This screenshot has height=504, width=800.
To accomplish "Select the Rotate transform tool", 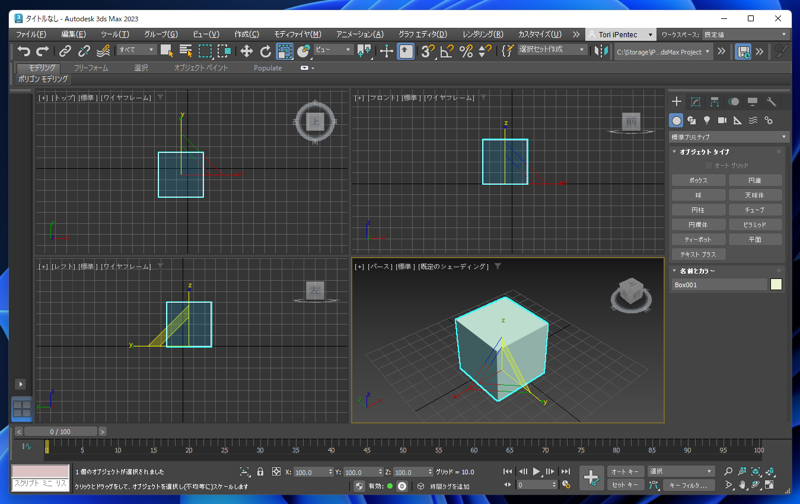I will 265,51.
